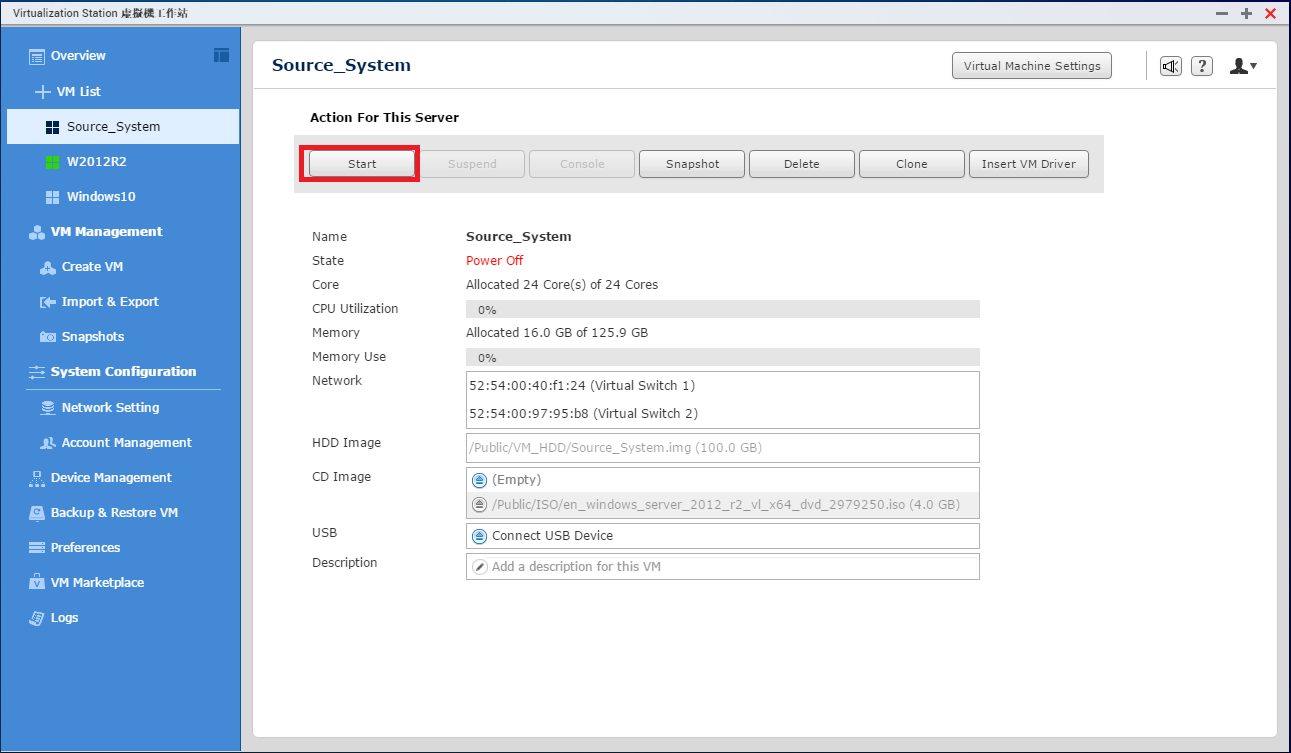Click eject icon next to Empty CD image
This screenshot has width=1291, height=753.
click(479, 480)
